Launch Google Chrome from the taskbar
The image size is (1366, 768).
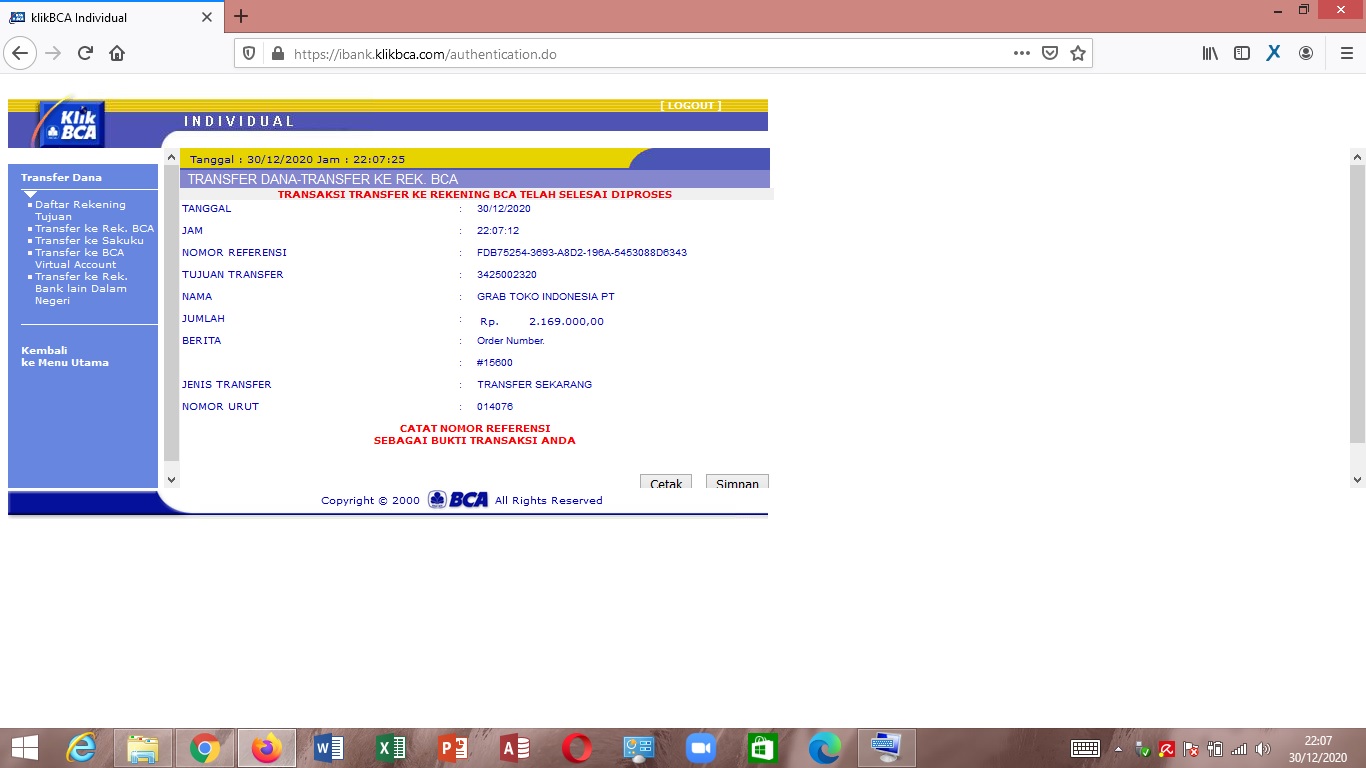(x=205, y=748)
